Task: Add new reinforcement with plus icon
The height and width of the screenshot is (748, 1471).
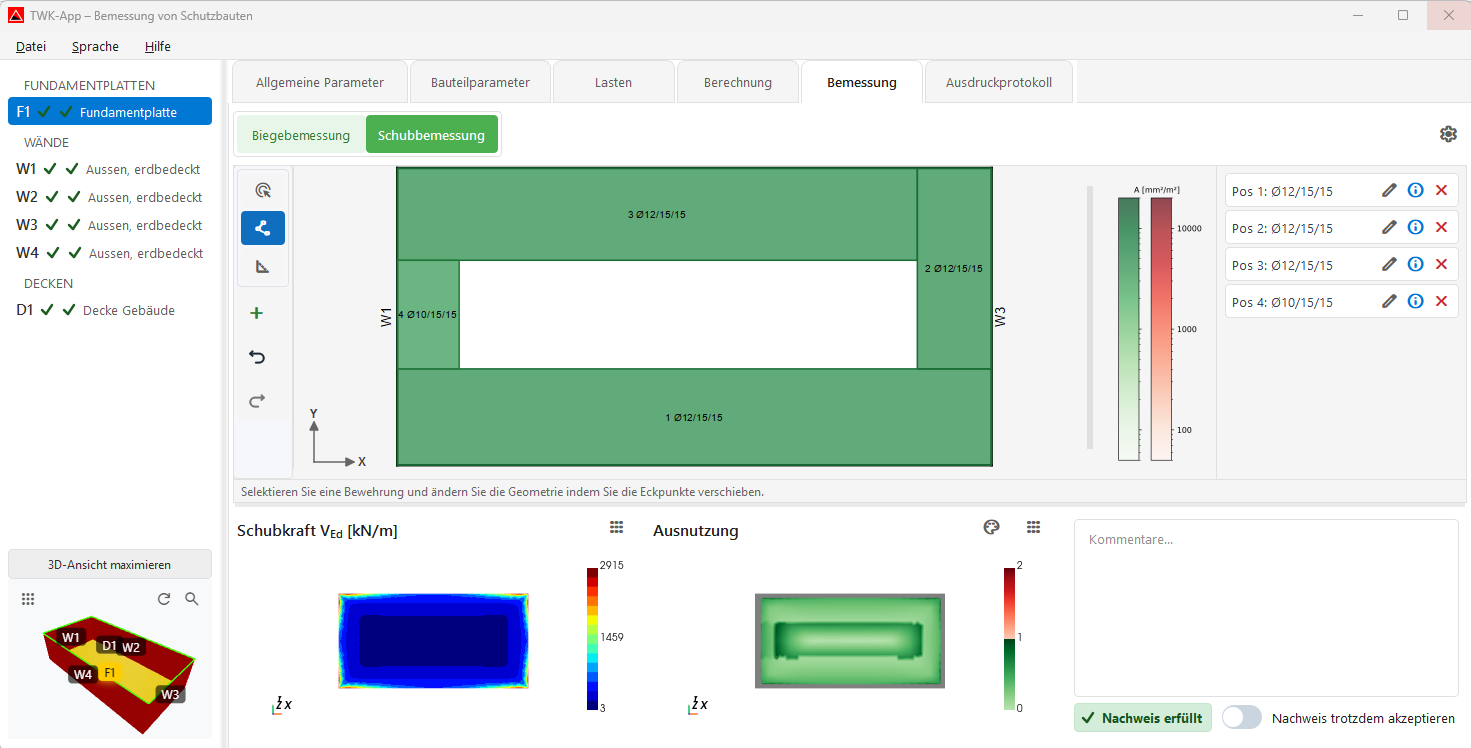Action: 257,313
